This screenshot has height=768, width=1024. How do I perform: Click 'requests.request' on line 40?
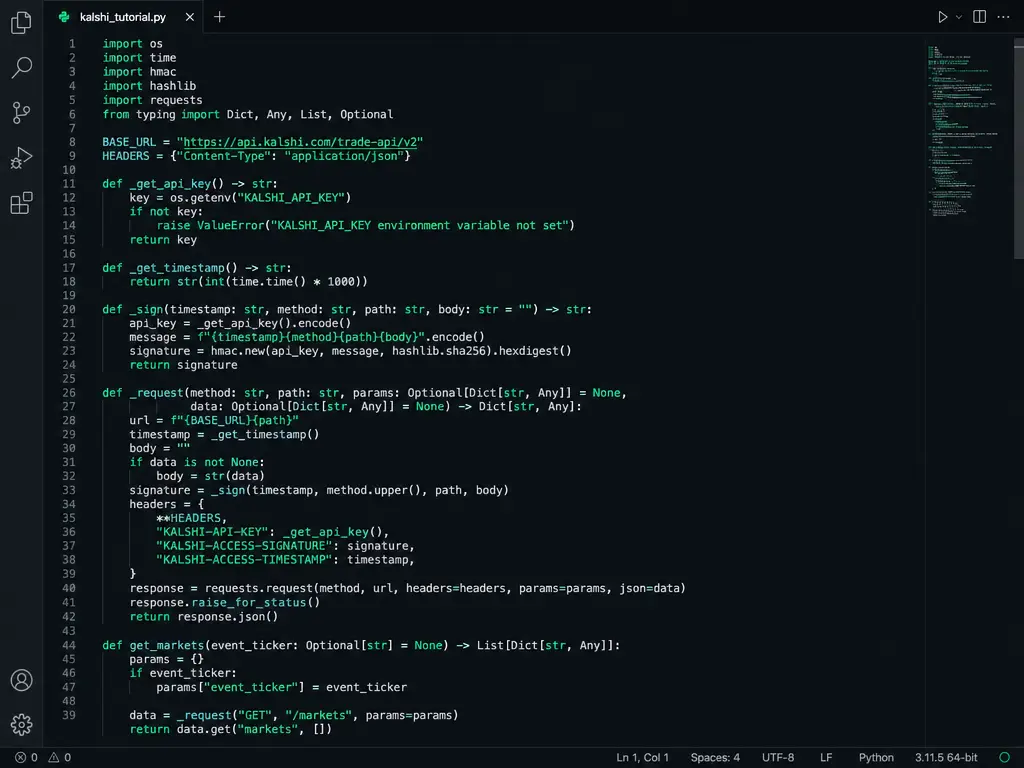pos(259,588)
